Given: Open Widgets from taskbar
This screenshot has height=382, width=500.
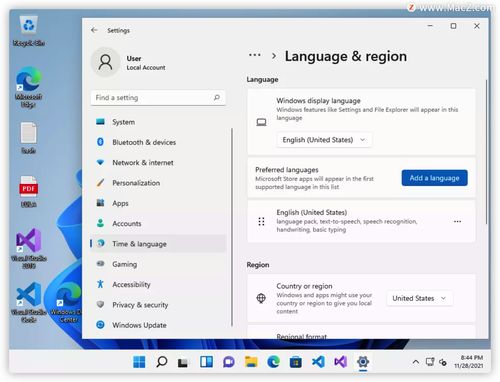Looking at the screenshot, I should [x=206, y=362].
